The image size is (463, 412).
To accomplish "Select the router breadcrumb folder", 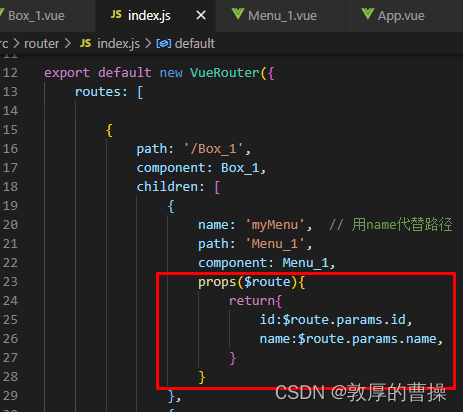I will 41,44.
